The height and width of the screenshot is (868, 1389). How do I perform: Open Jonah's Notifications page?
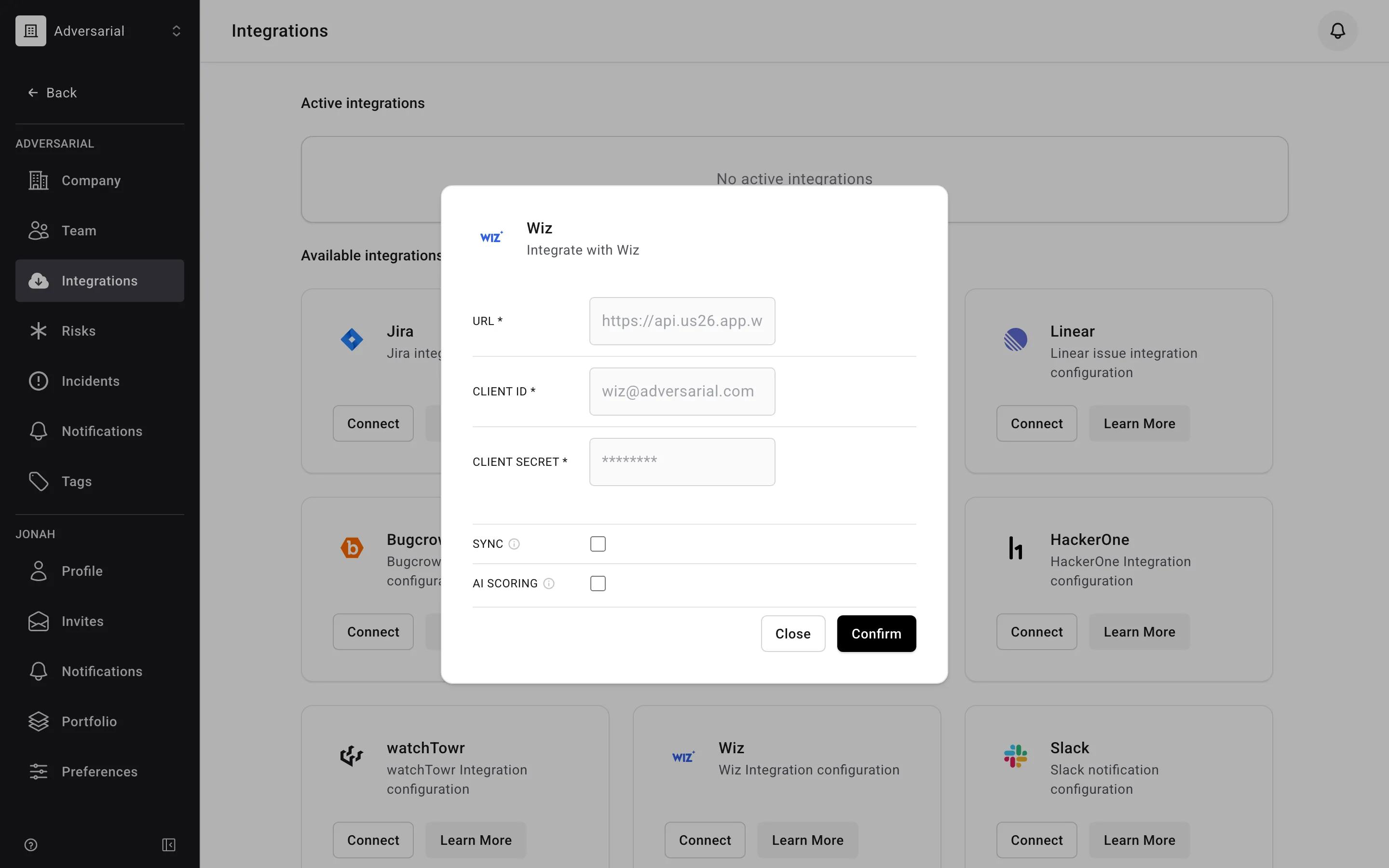[x=100, y=671]
